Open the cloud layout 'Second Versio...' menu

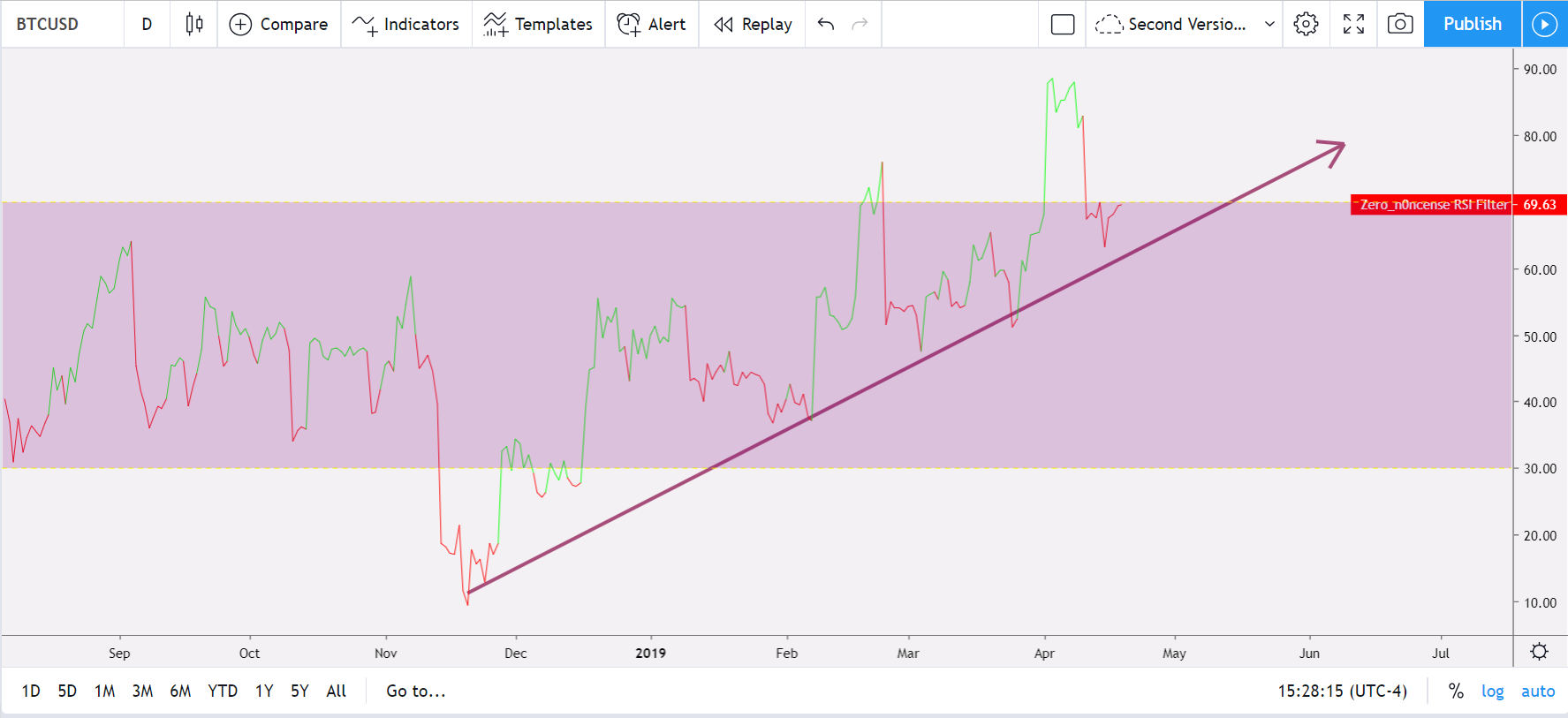[x=1170, y=24]
